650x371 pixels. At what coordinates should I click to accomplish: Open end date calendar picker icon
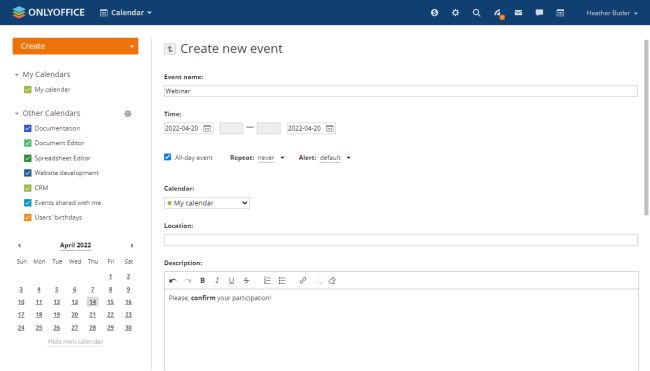tap(330, 129)
